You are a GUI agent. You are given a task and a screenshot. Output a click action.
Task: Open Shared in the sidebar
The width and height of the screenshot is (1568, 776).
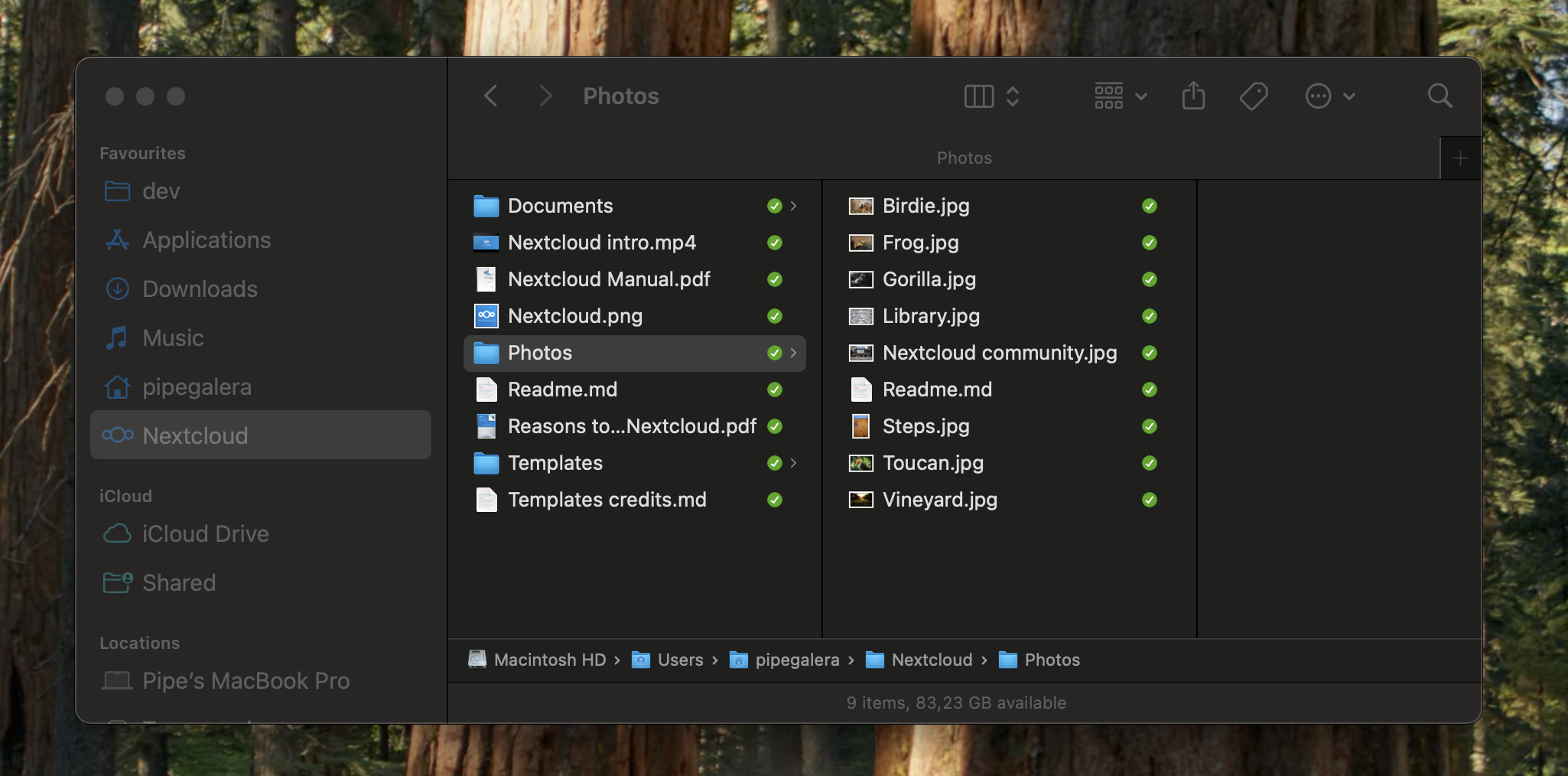point(260,583)
